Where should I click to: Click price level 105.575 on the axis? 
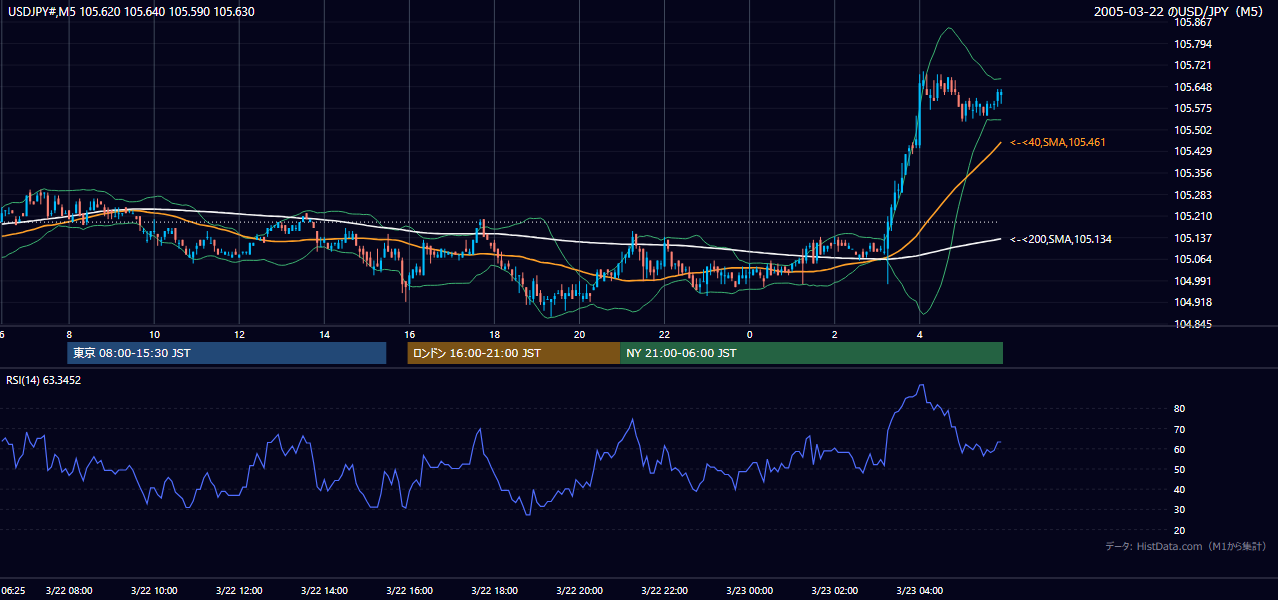1191,108
